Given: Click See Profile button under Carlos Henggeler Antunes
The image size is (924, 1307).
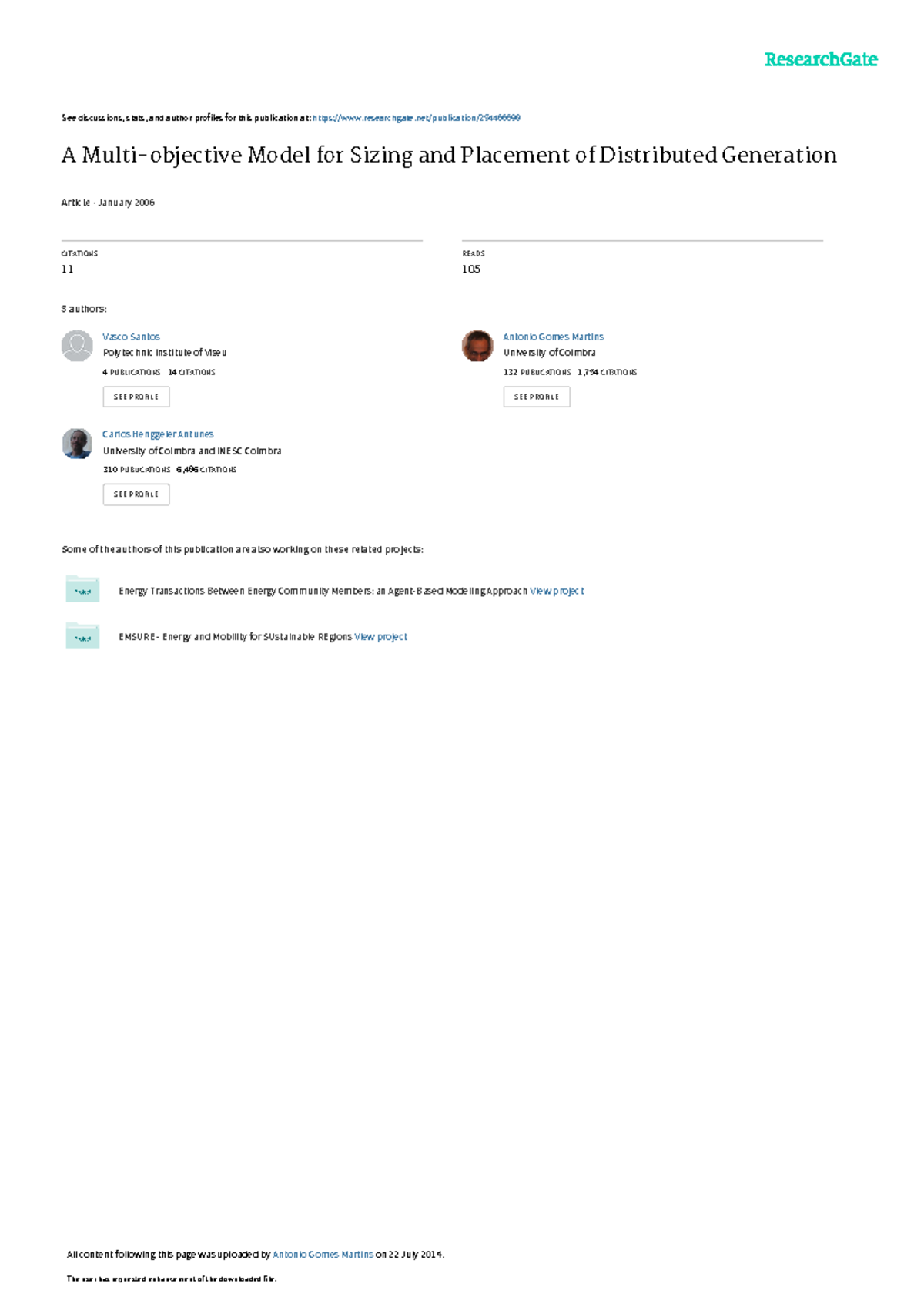Looking at the screenshot, I should click(x=136, y=494).
